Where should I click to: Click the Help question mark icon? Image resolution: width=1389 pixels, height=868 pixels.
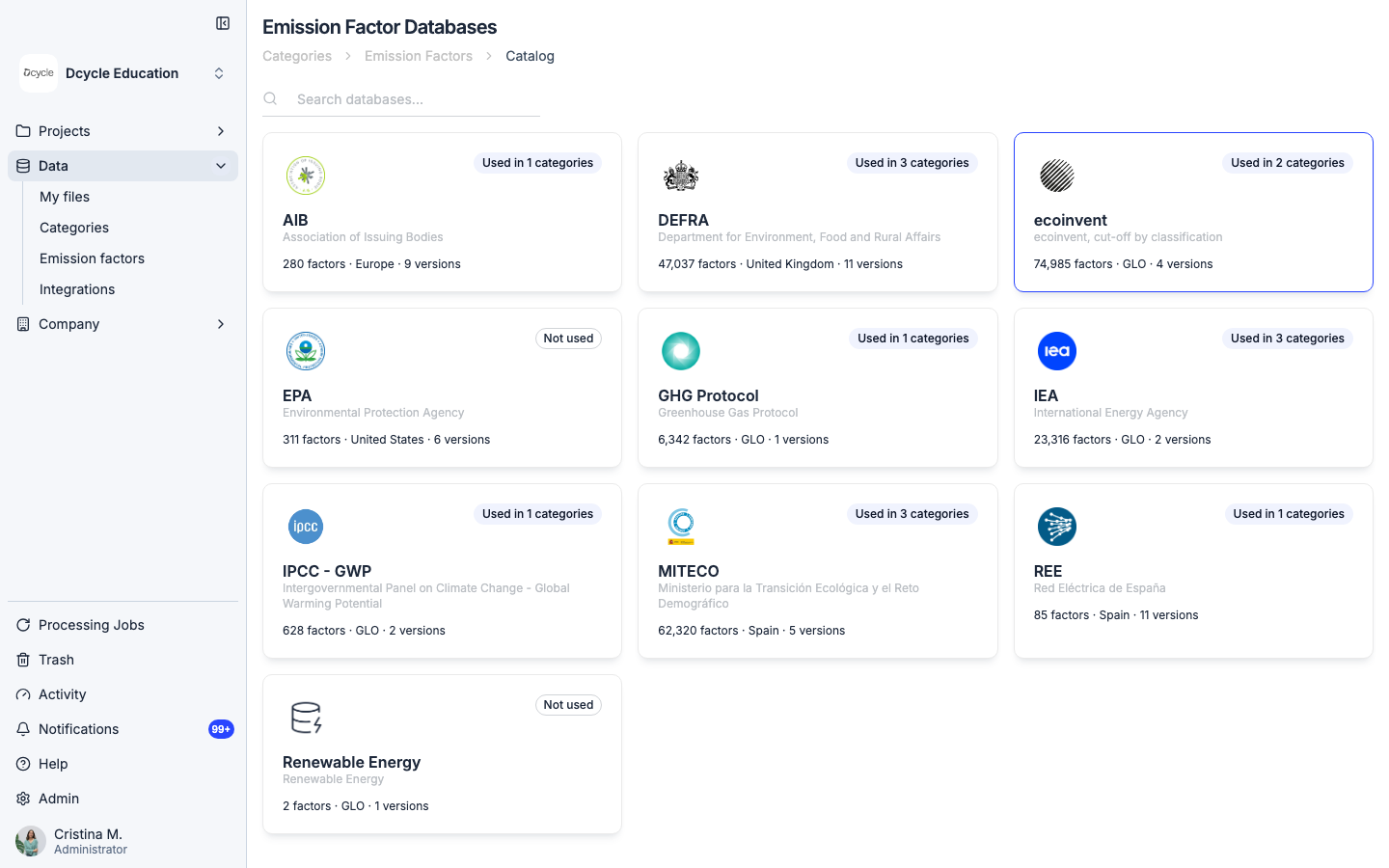23,764
